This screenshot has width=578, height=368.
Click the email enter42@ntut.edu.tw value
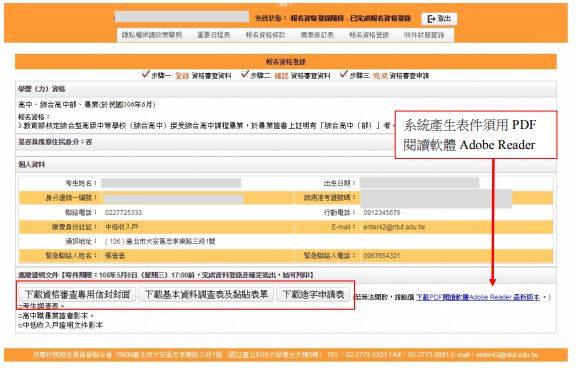pyautogui.click(x=394, y=227)
